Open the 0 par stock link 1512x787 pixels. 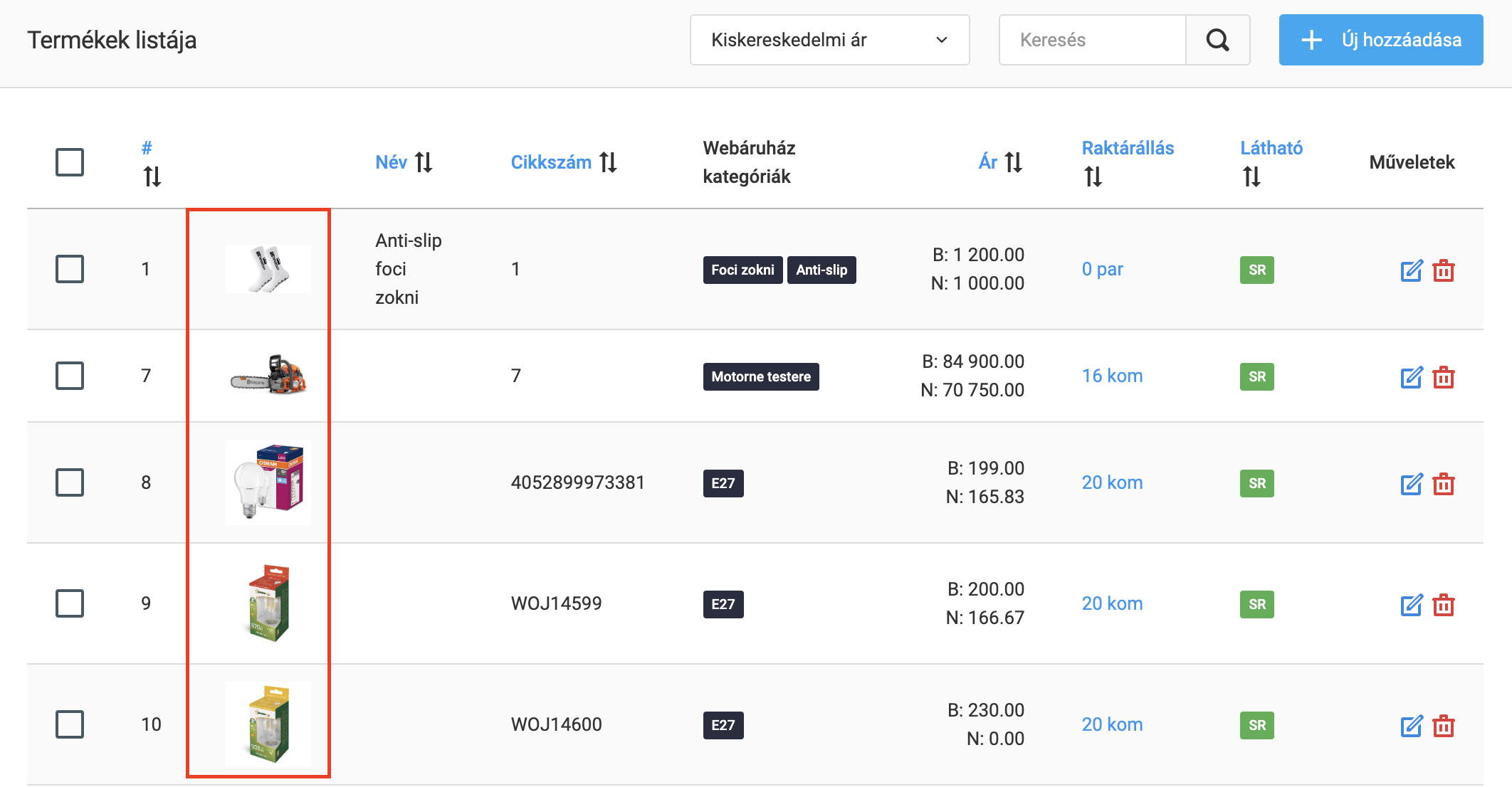tap(1102, 269)
